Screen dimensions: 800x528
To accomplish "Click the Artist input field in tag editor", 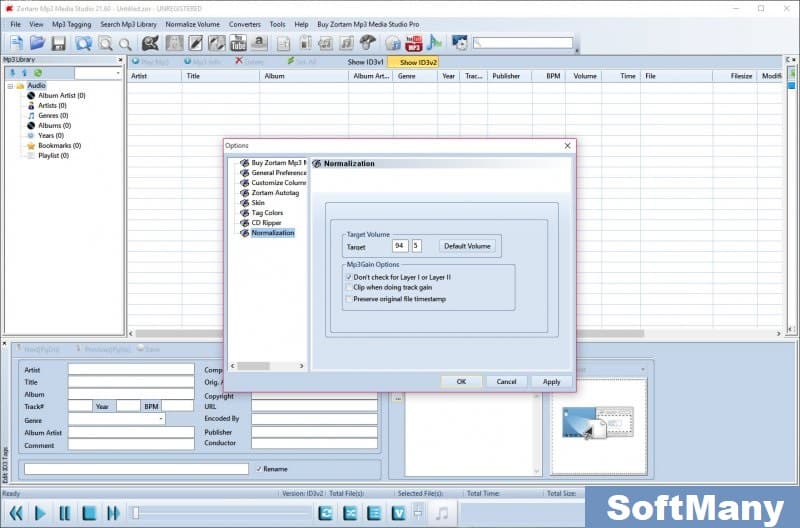I will tap(131, 369).
